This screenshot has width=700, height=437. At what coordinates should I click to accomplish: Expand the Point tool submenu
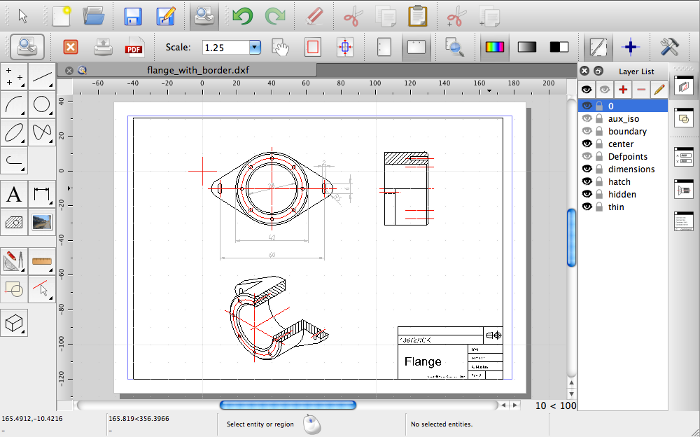[x=15, y=76]
